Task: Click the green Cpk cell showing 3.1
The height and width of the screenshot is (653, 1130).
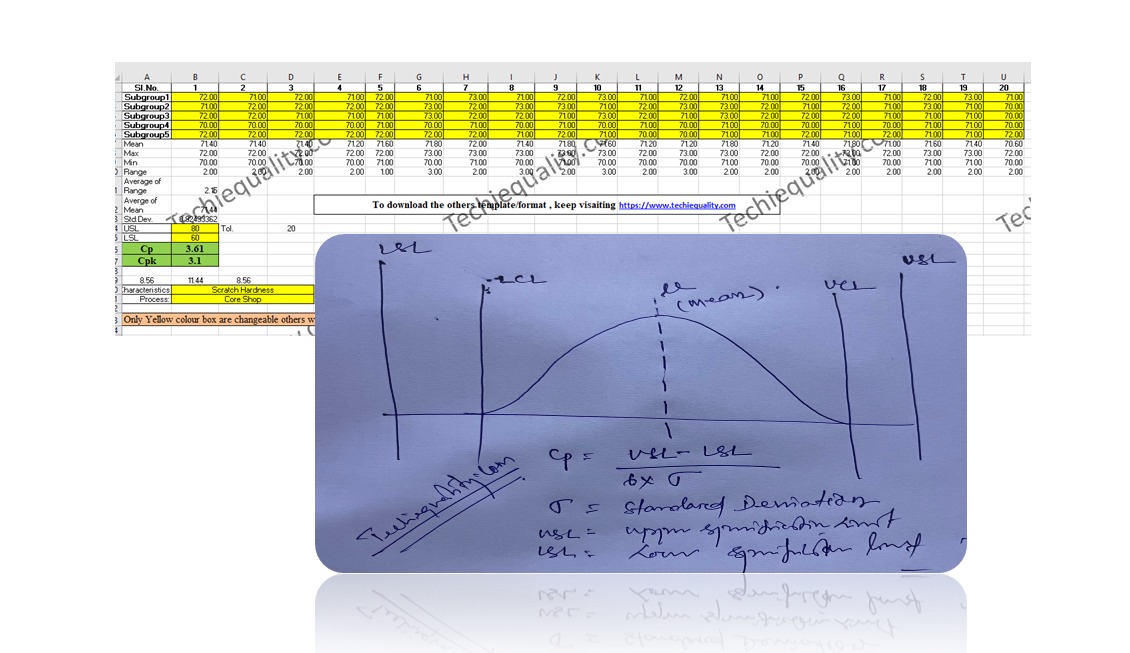Action: (193, 259)
